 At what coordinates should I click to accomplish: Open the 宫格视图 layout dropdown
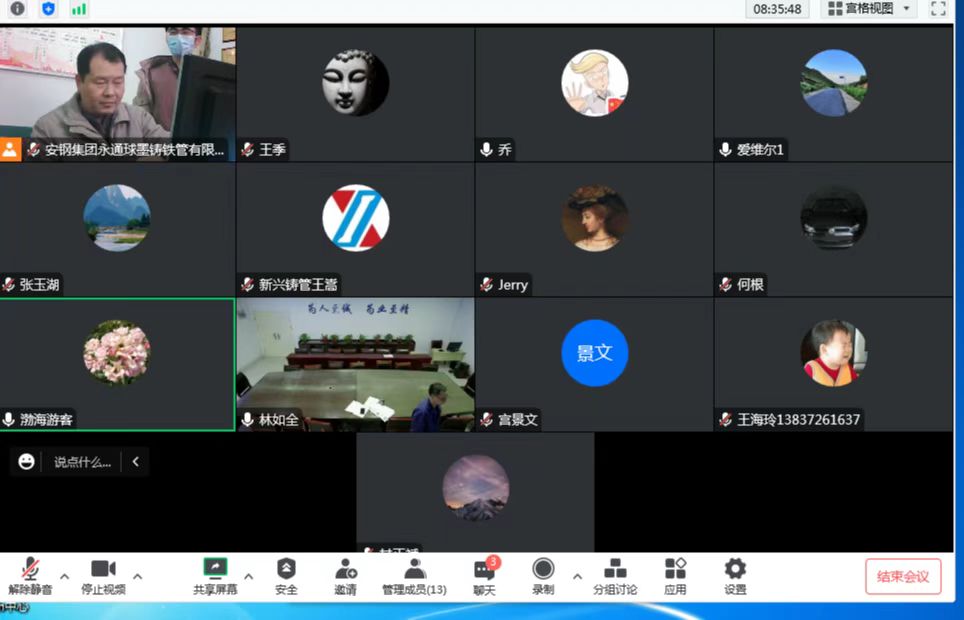(868, 9)
